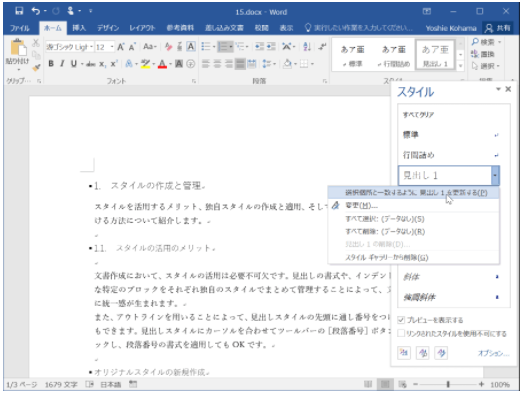Click the Paste clipboard icon
The height and width of the screenshot is (395, 523).
pos(18,47)
